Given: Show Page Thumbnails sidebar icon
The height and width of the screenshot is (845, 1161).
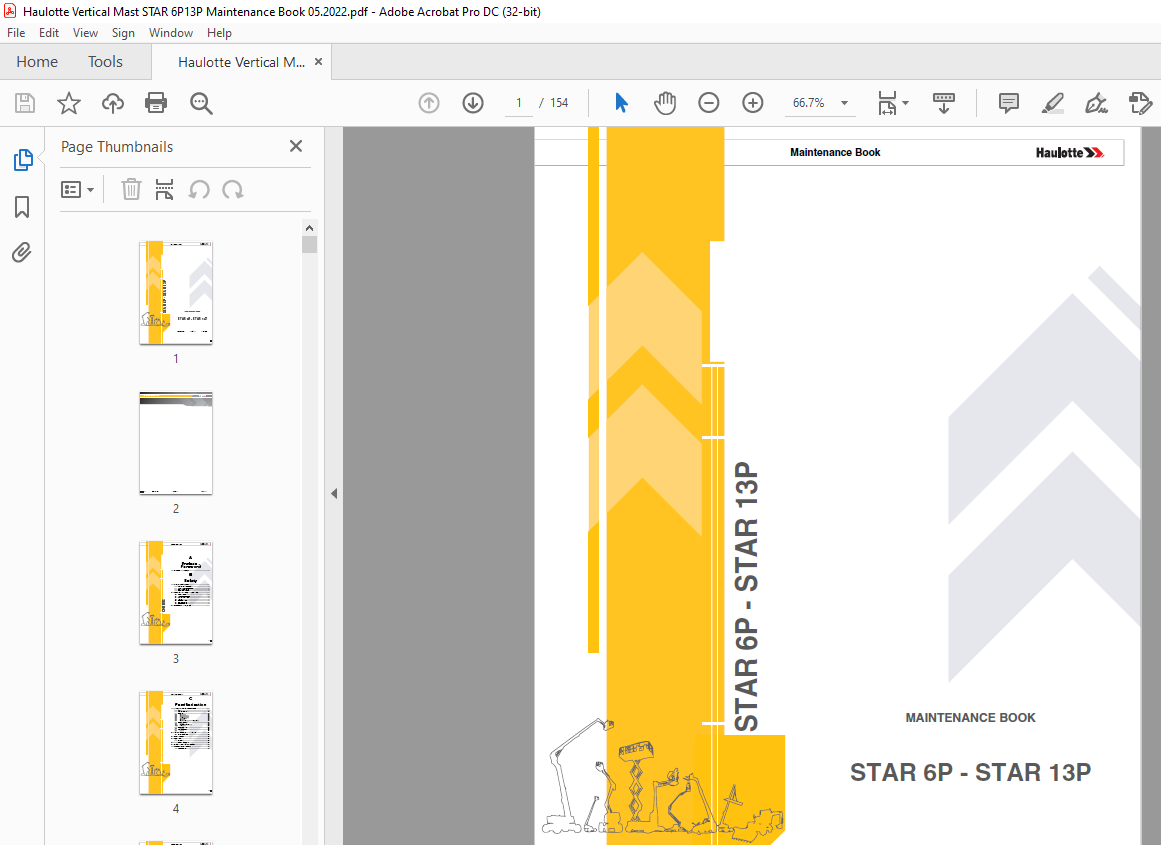Looking at the screenshot, I should point(23,160).
